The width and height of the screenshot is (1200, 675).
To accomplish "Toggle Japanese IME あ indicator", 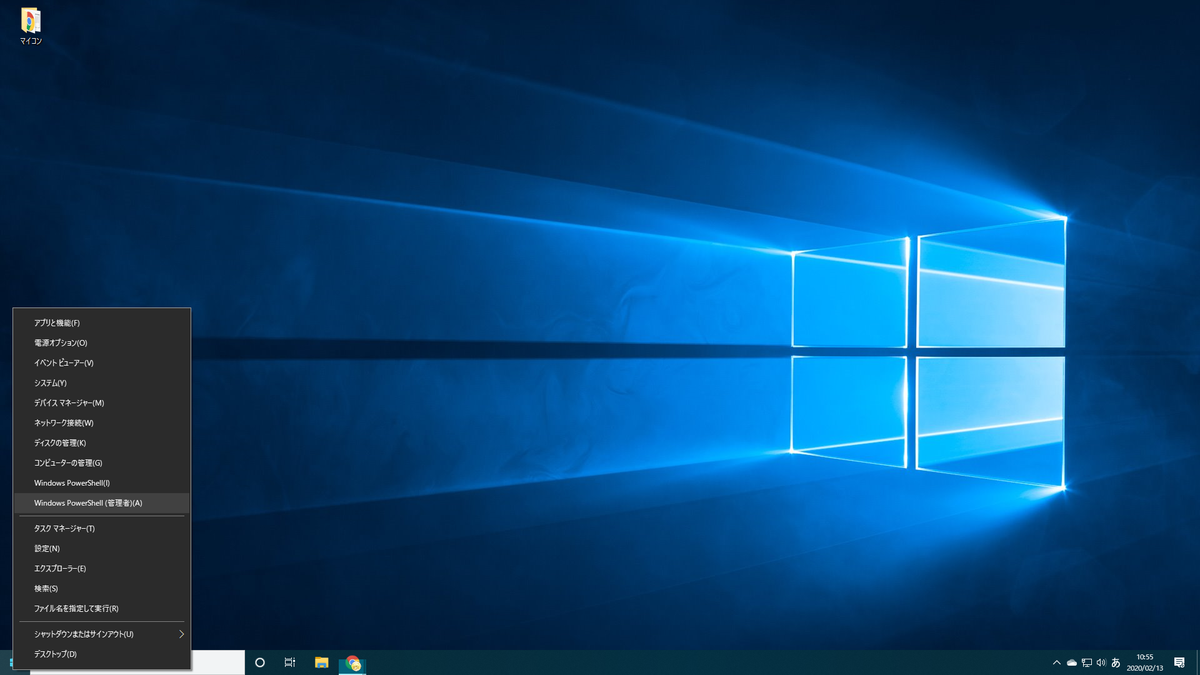I will tap(1116, 662).
